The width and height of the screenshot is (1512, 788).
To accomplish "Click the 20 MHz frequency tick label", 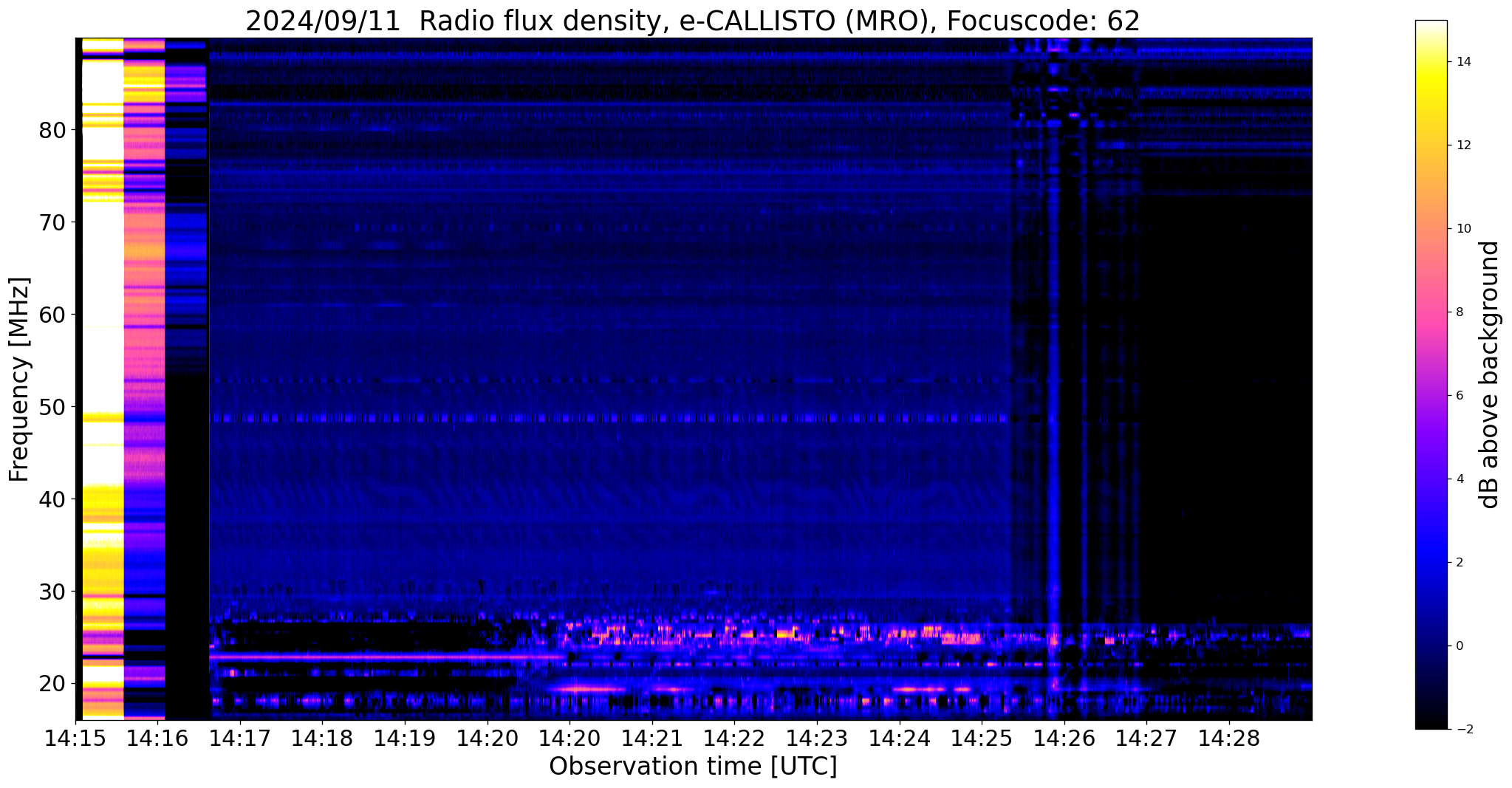I will [52, 685].
